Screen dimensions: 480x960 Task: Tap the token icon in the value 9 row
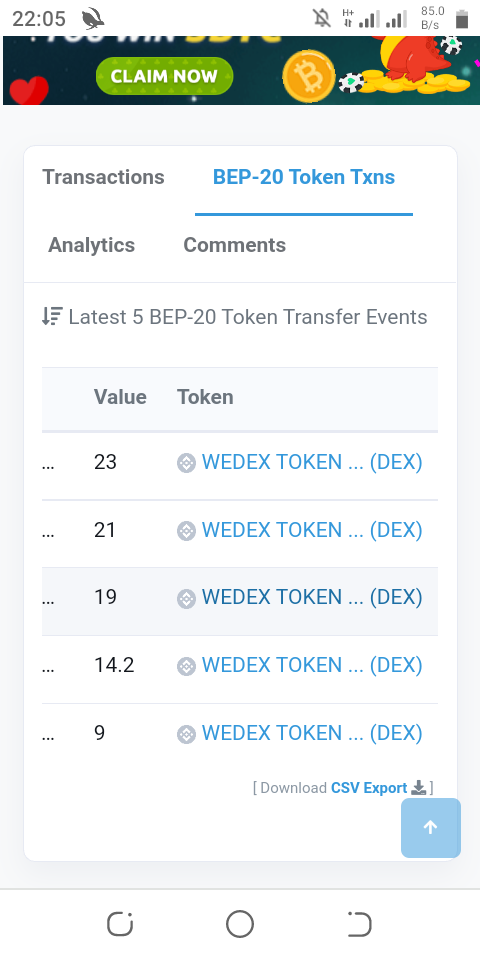186,734
